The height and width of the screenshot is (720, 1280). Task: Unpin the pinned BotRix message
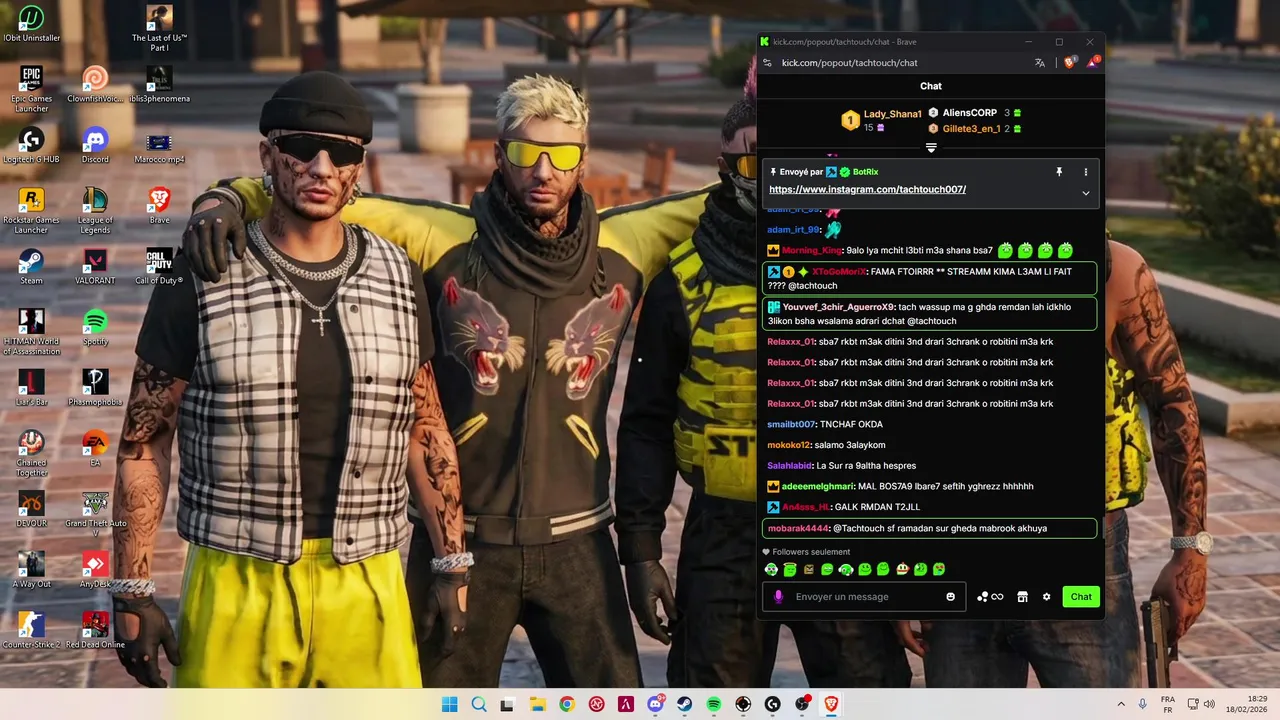pos(1059,172)
